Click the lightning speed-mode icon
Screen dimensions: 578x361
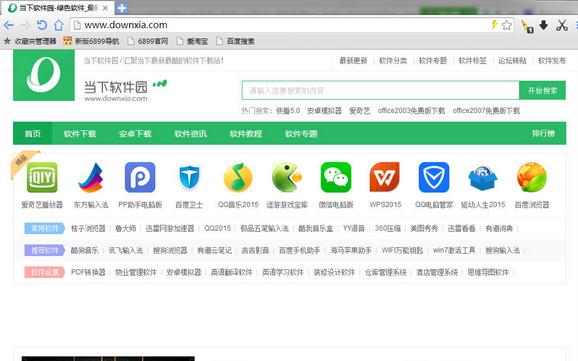[494, 25]
